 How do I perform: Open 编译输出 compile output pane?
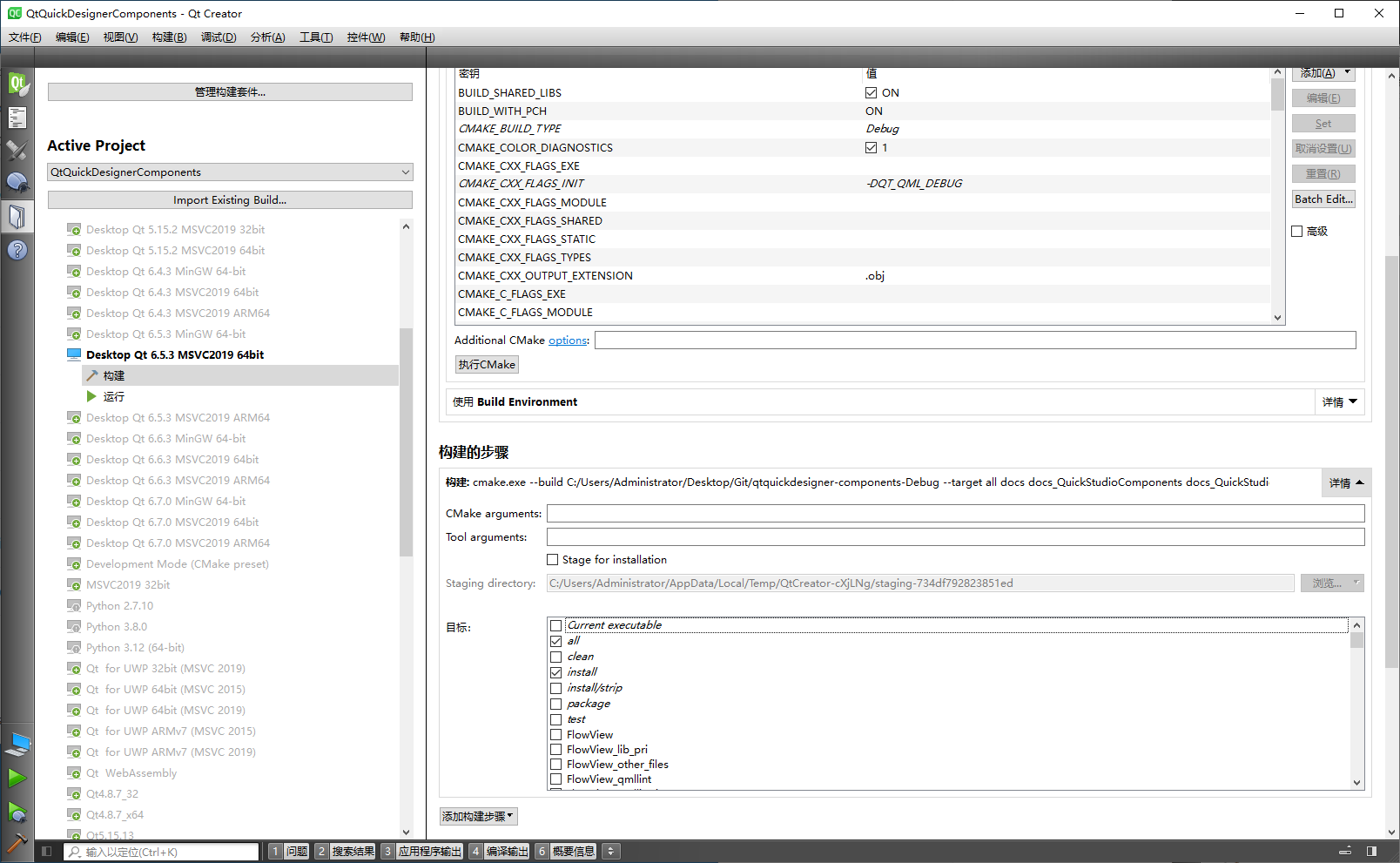tap(500, 852)
